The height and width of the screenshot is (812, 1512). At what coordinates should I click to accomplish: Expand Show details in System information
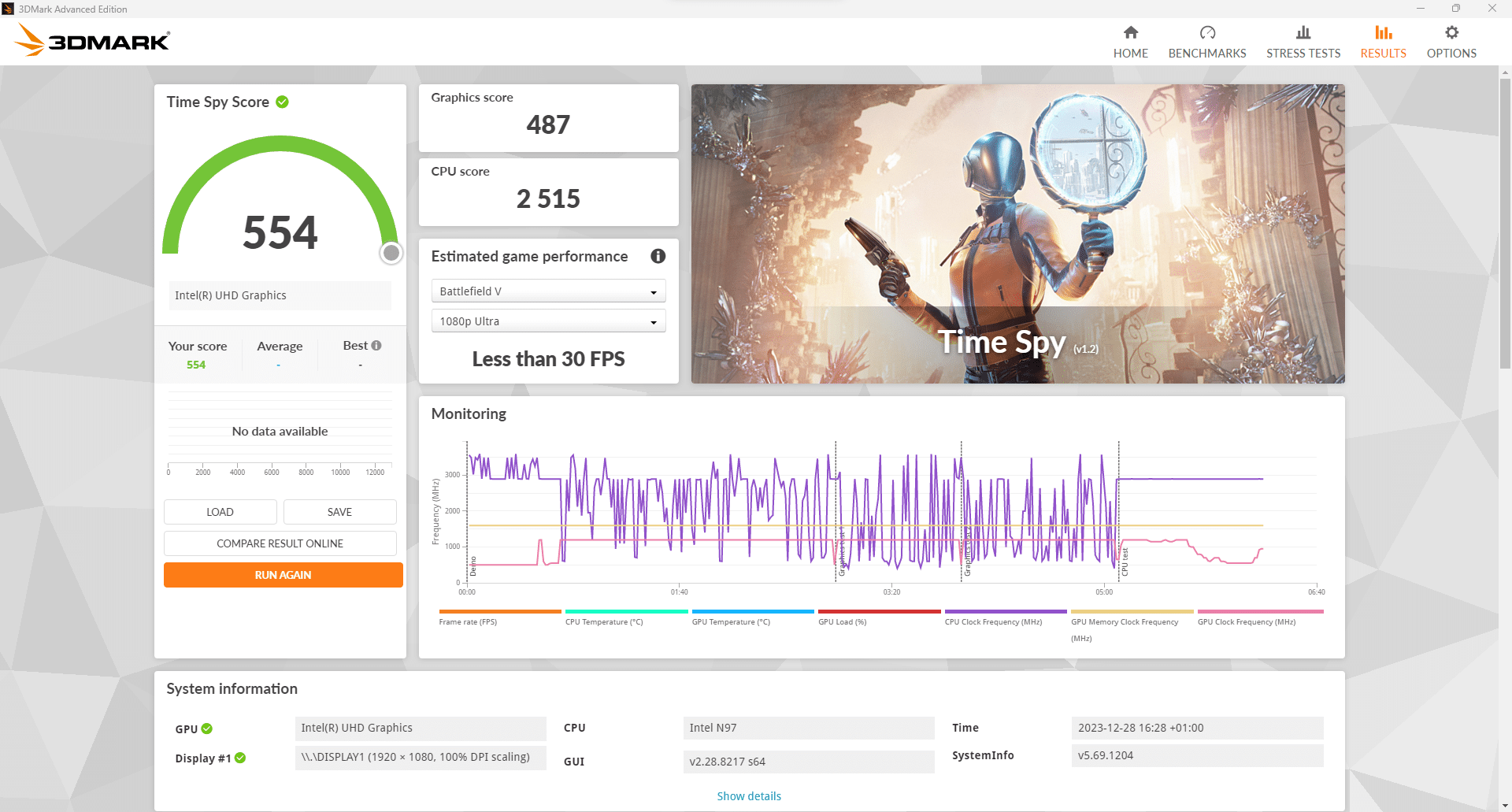pos(748,796)
